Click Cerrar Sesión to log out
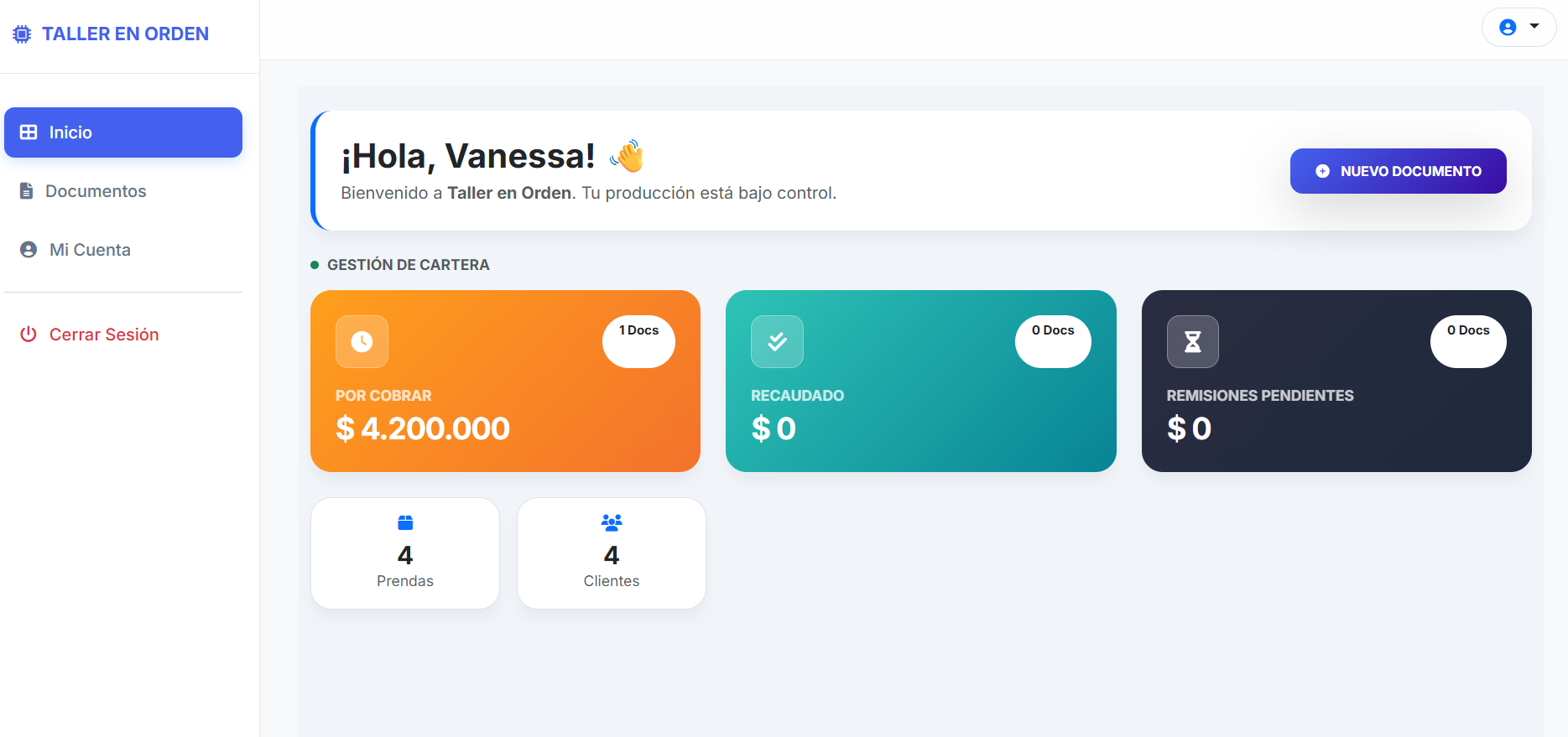 pos(103,334)
